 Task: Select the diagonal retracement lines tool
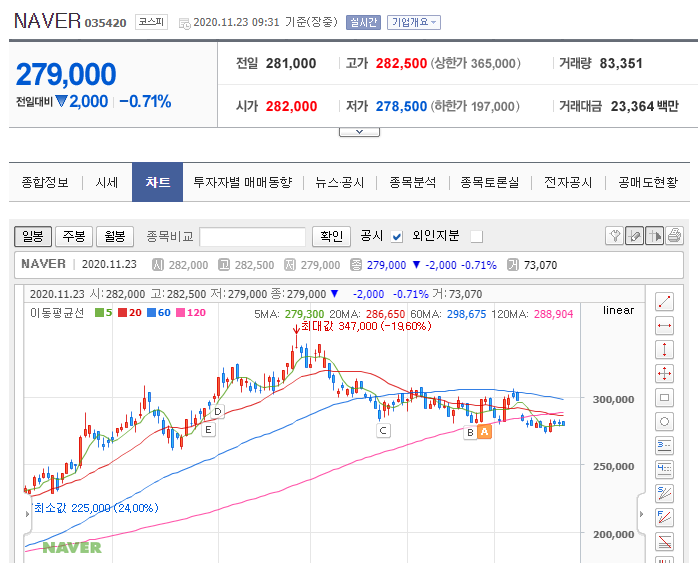664,541
